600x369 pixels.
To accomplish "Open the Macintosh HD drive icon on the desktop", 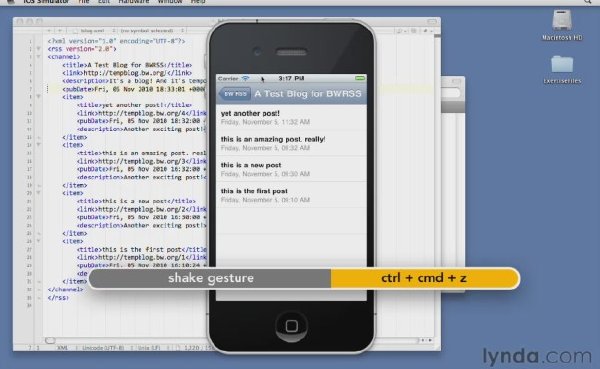I will coord(562,25).
